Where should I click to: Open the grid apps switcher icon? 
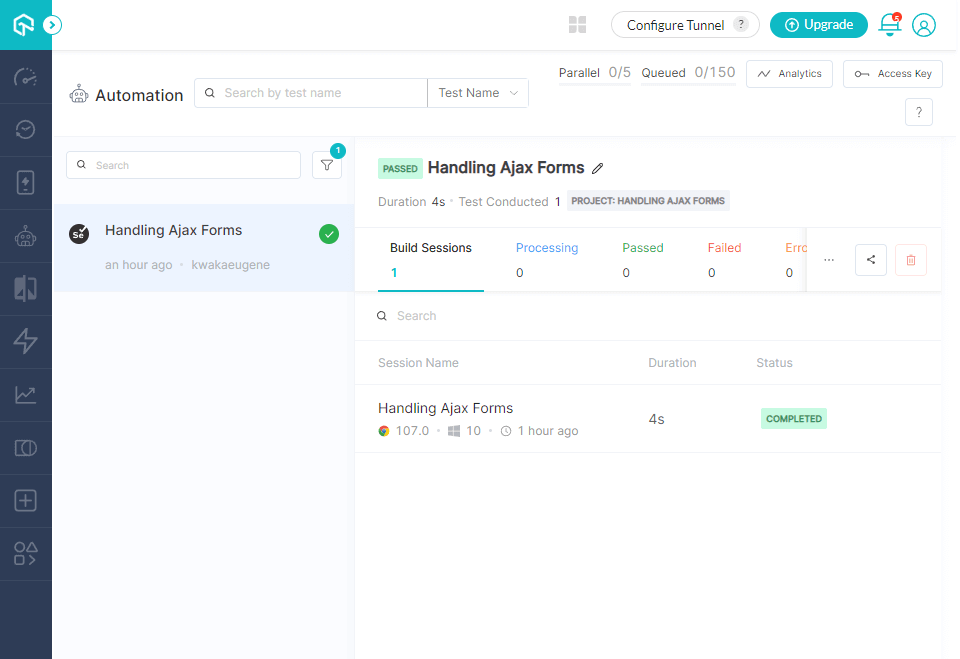tap(577, 25)
